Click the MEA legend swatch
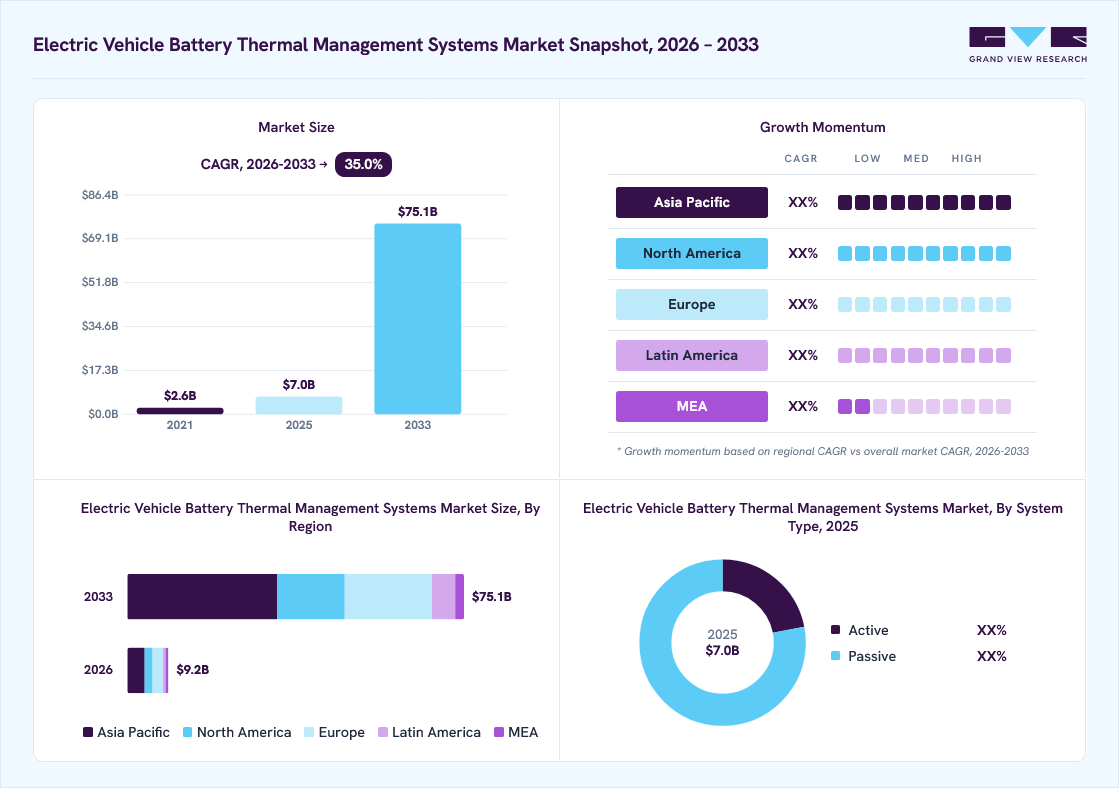 pyautogui.click(x=499, y=732)
